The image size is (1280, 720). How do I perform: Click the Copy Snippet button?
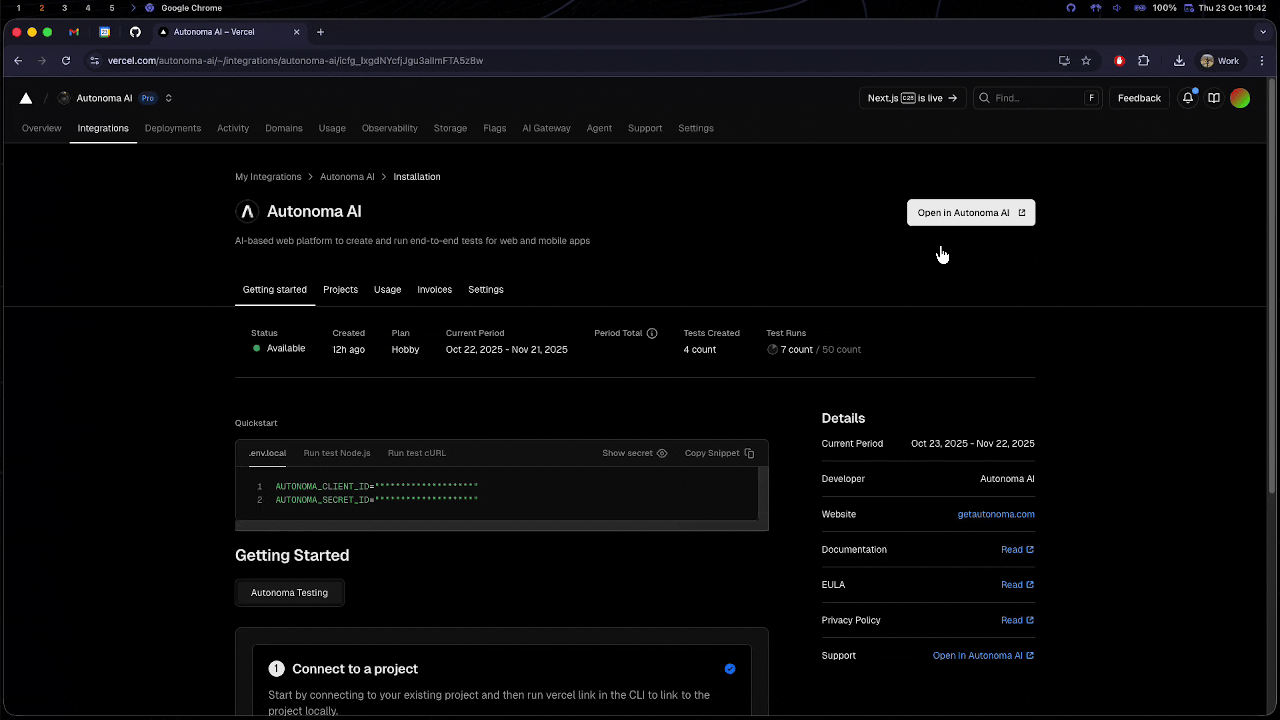click(720, 453)
